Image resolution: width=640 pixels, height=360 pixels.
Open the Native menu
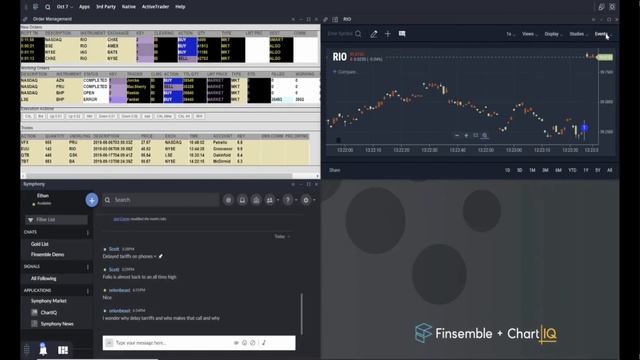pos(129,7)
